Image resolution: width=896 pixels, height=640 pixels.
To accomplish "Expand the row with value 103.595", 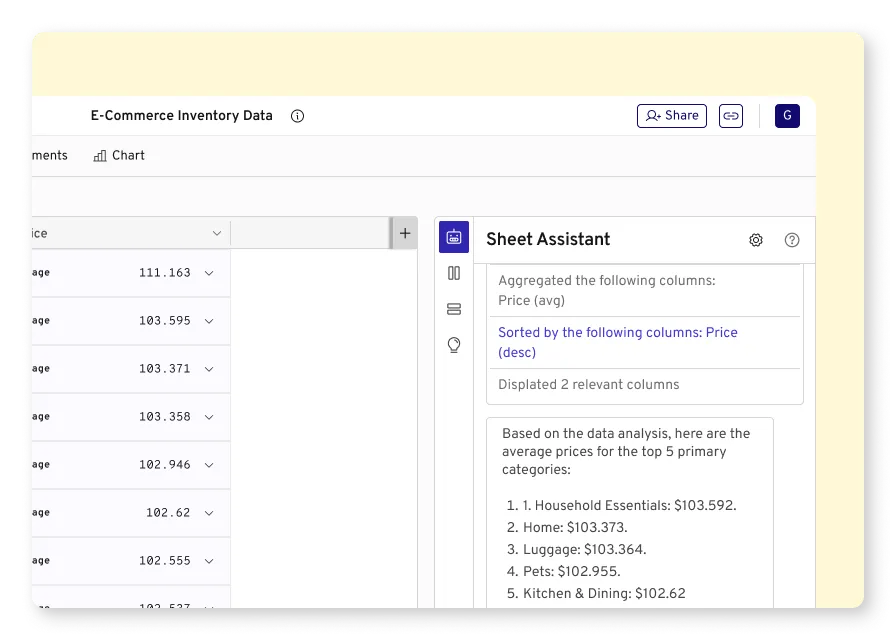I will coord(209,321).
